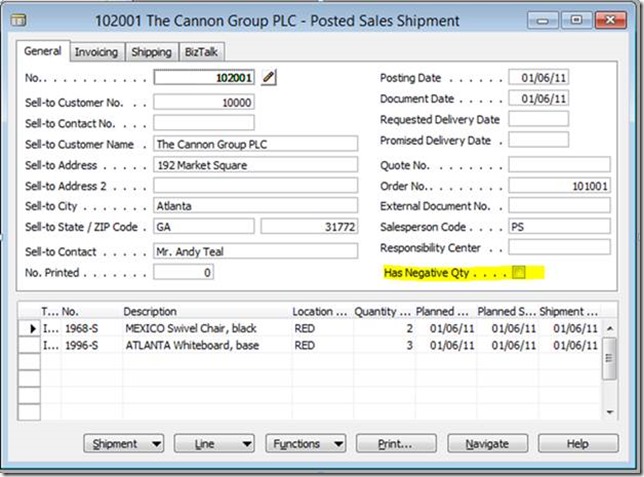Switch to the Shipping tab
This screenshot has width=644, height=477.
[x=152, y=52]
